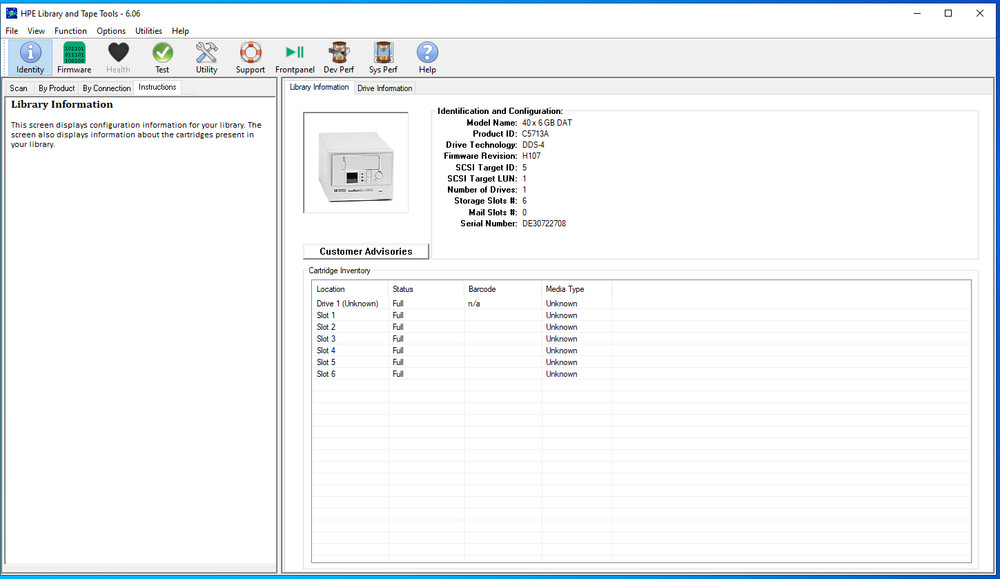
Task: Click the Barcode column header
Action: click(x=503, y=289)
